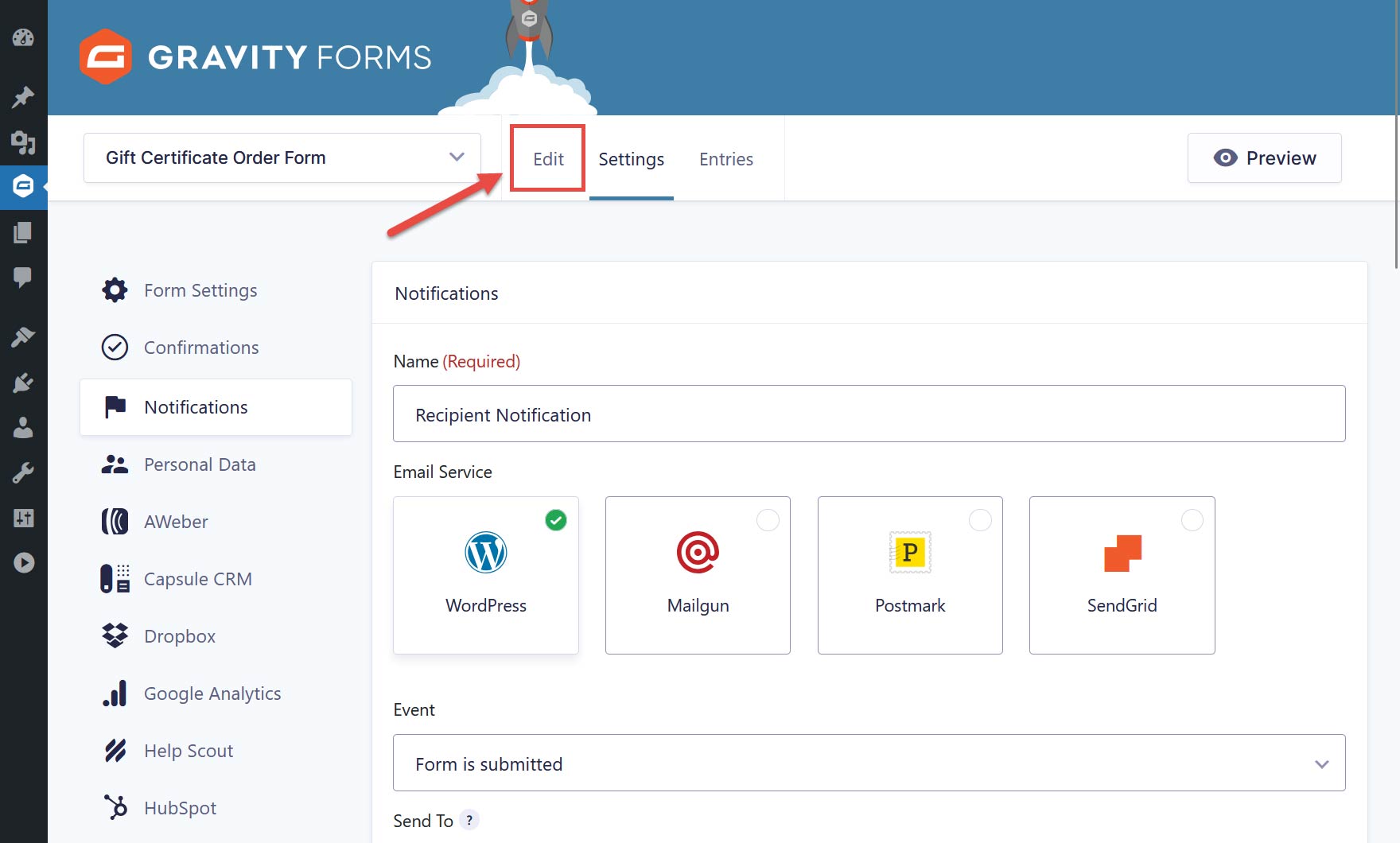Switch to the Entries tab
1400x843 pixels.
point(726,159)
